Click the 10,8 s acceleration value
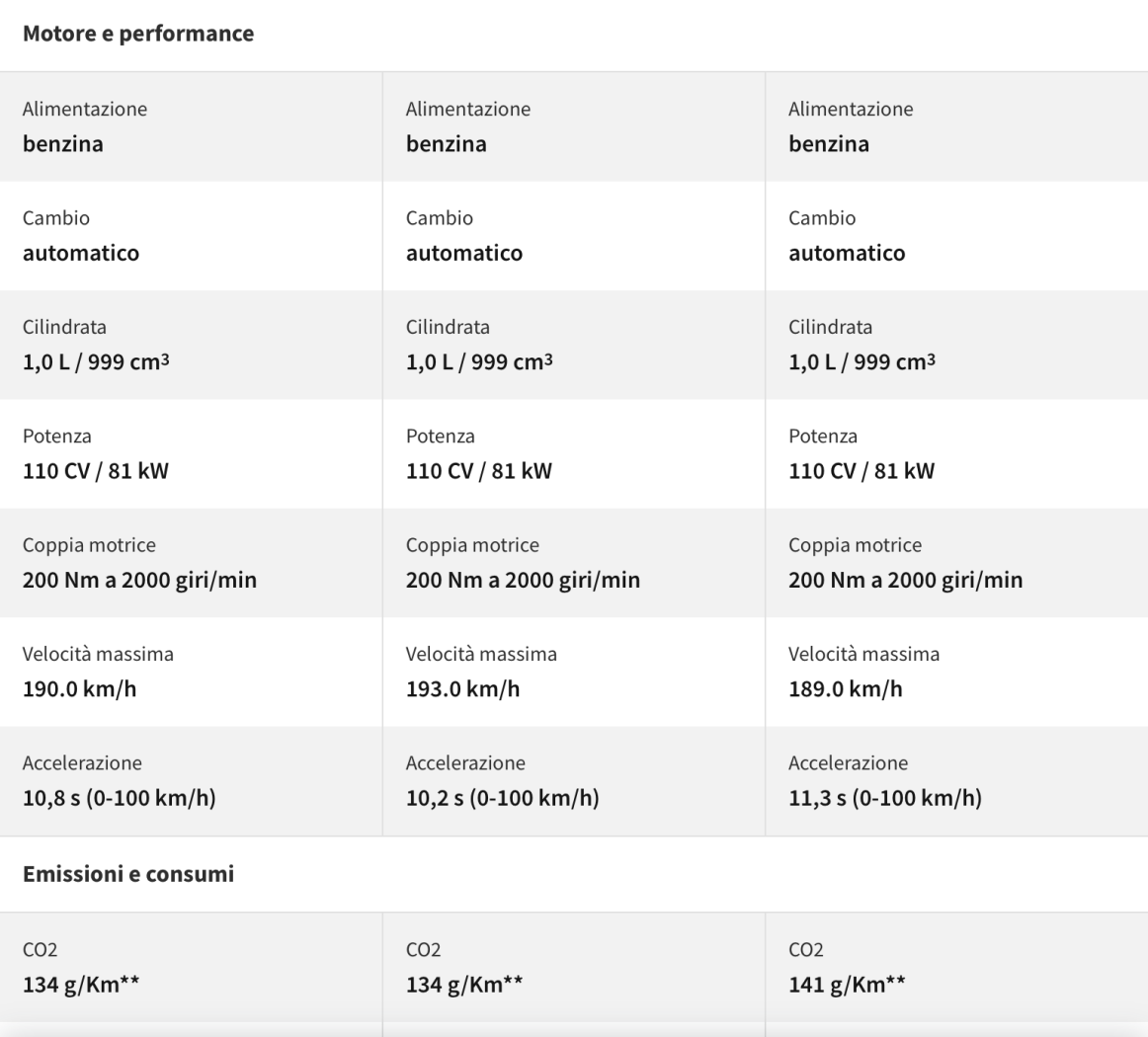Viewport: 1148px width, 1037px height. [x=120, y=798]
